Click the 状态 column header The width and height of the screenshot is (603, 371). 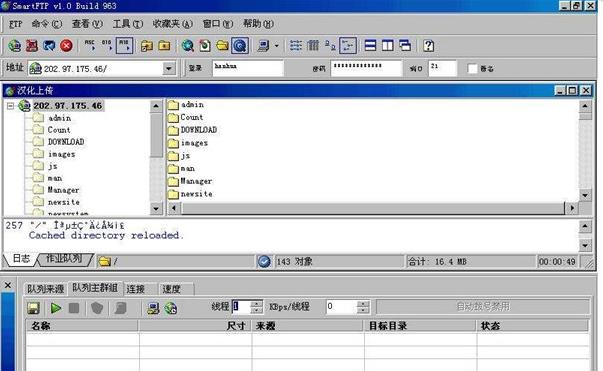tap(533, 326)
